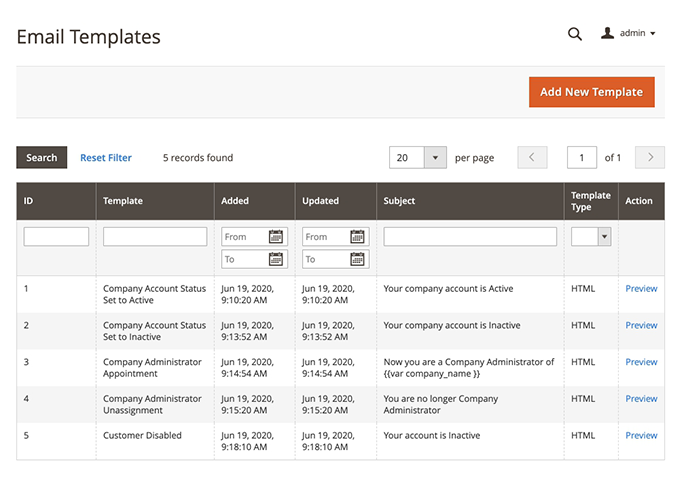Open calendar for Added From date
The image size is (684, 480).
276,237
